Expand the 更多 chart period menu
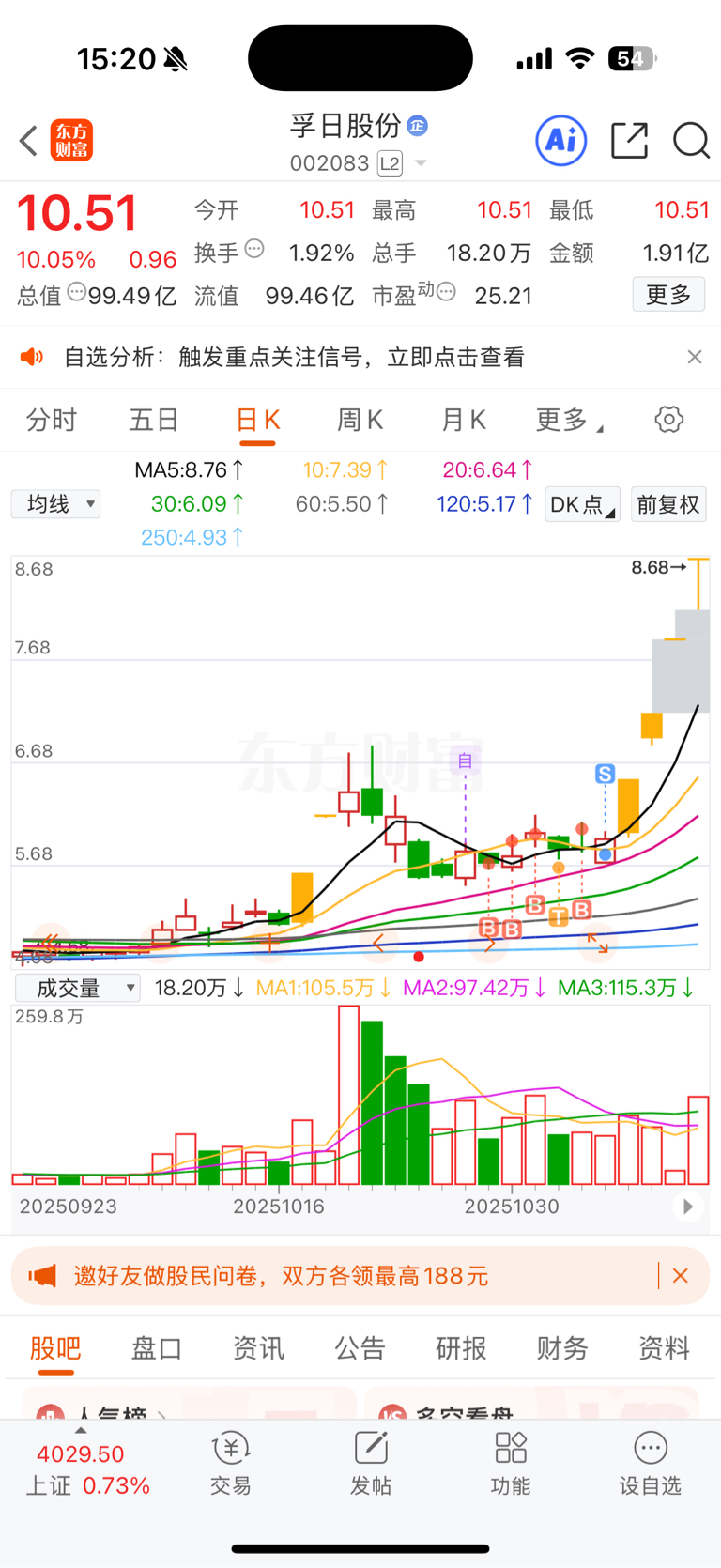The image size is (721, 1568). click(569, 420)
